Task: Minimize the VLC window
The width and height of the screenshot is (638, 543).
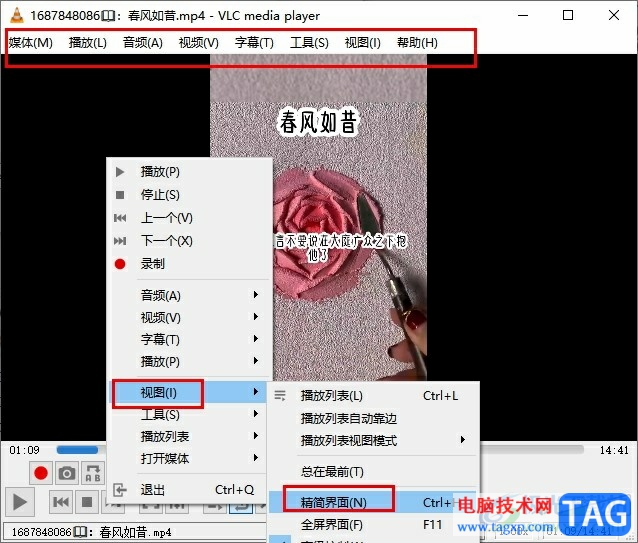Action: (x=523, y=15)
